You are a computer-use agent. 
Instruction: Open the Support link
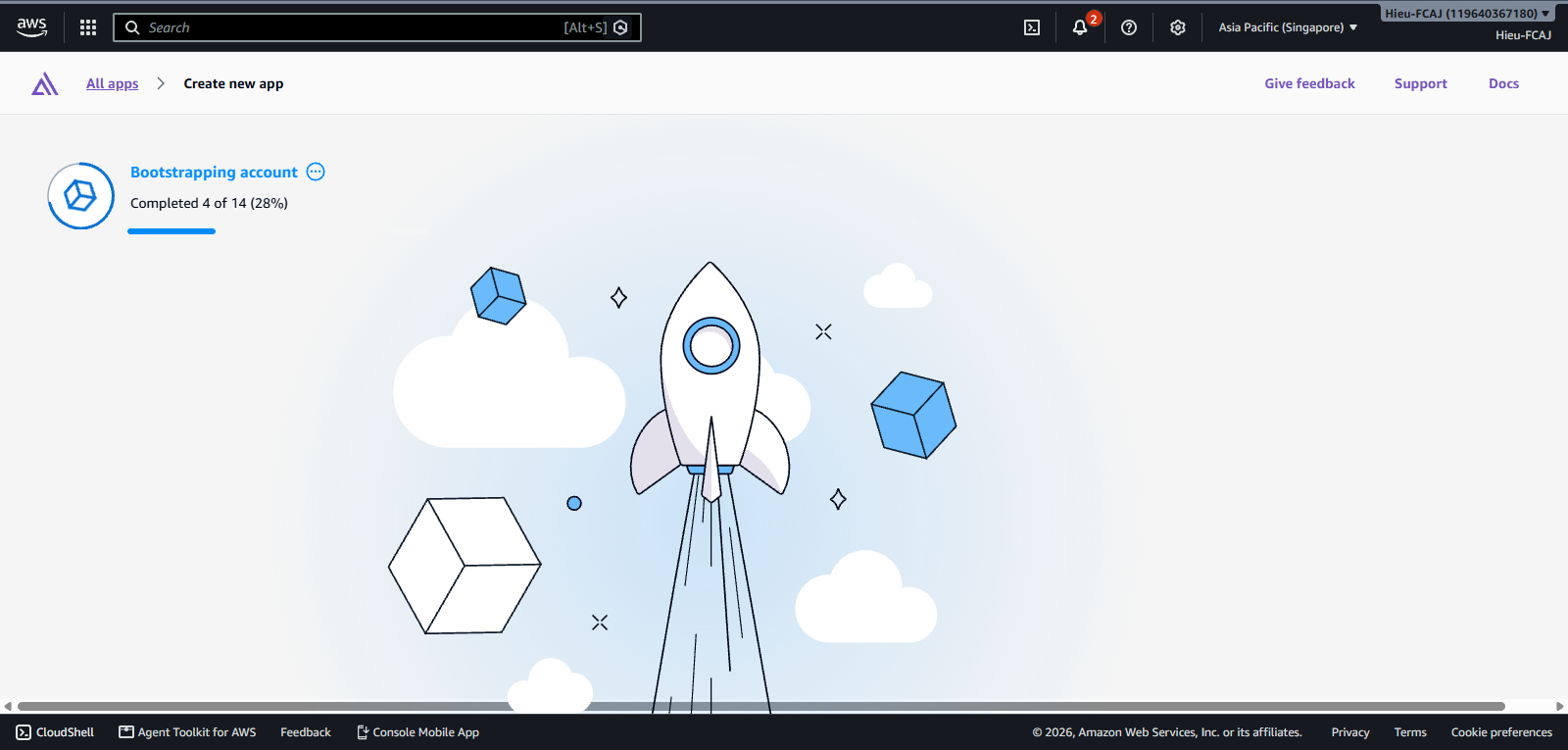pyautogui.click(x=1421, y=83)
